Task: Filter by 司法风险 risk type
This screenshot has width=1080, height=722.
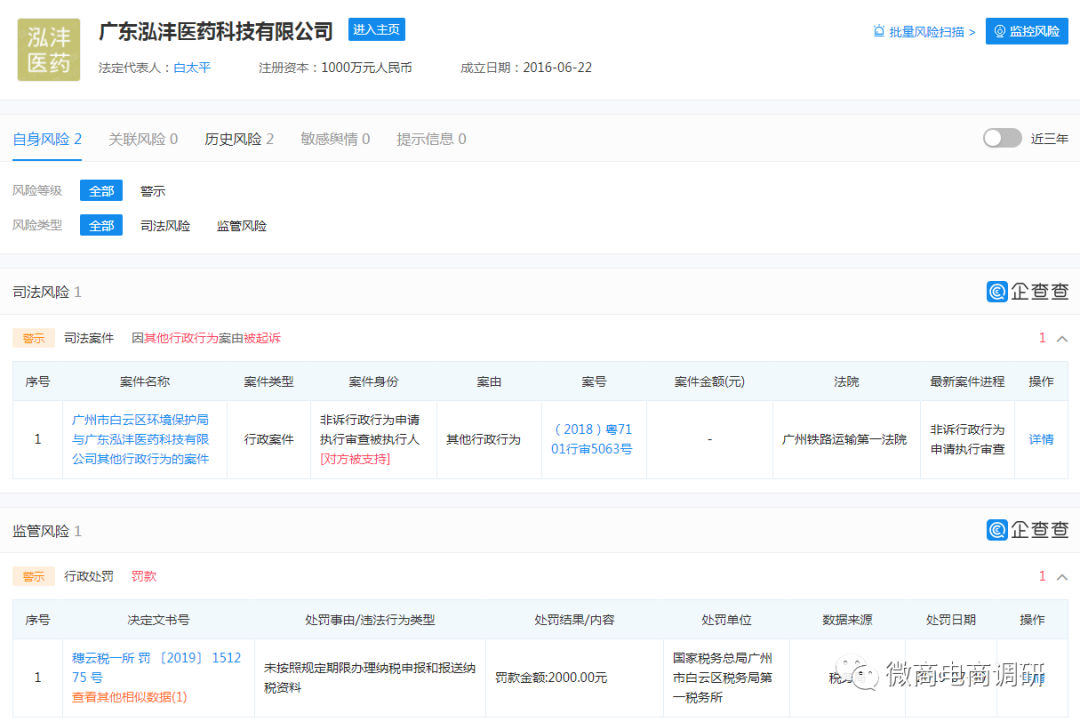Action: [x=165, y=225]
